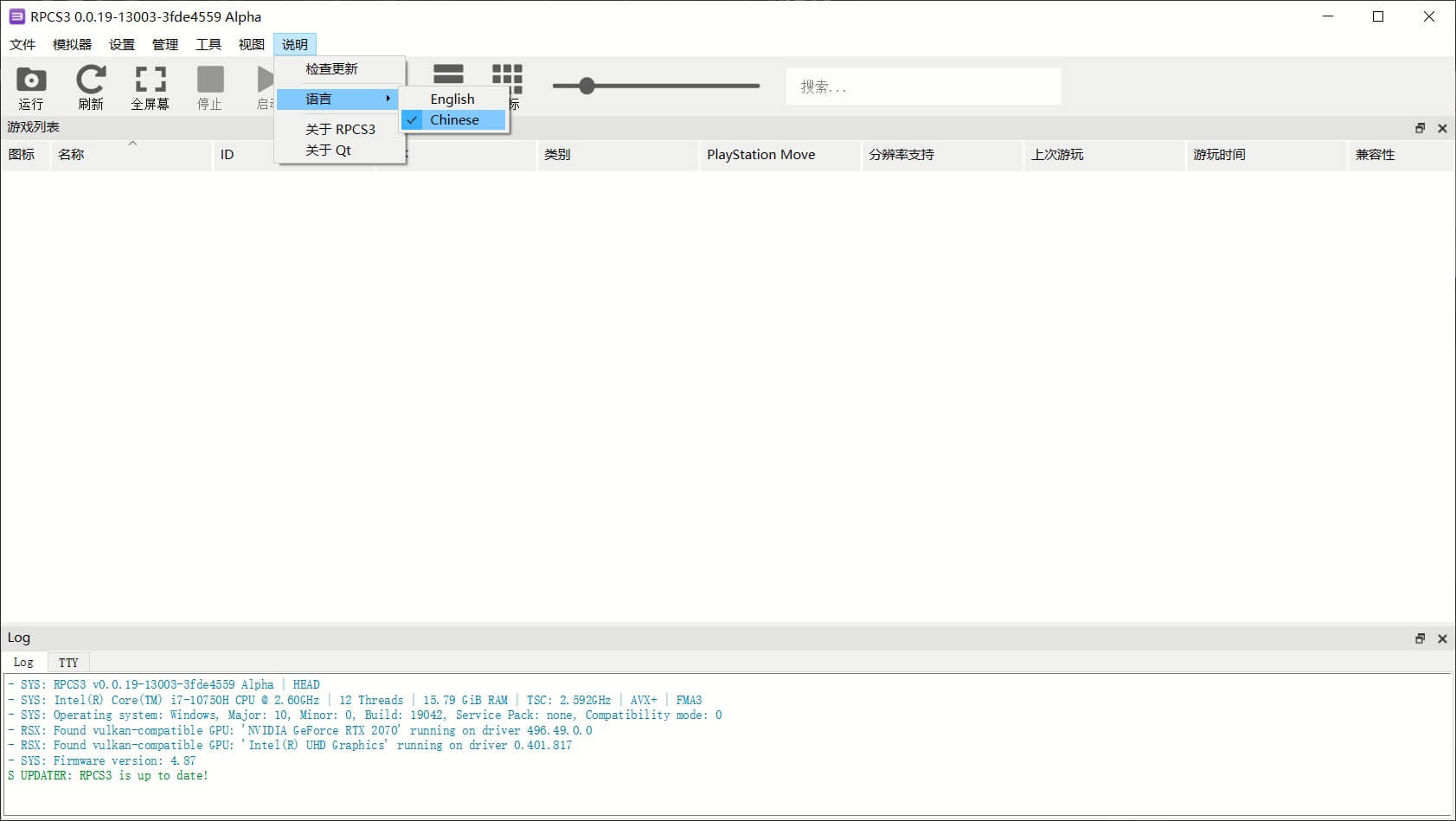Toggle Fullscreen (全屏幕) toolbar icon
This screenshot has width=1456, height=821.
click(150, 80)
